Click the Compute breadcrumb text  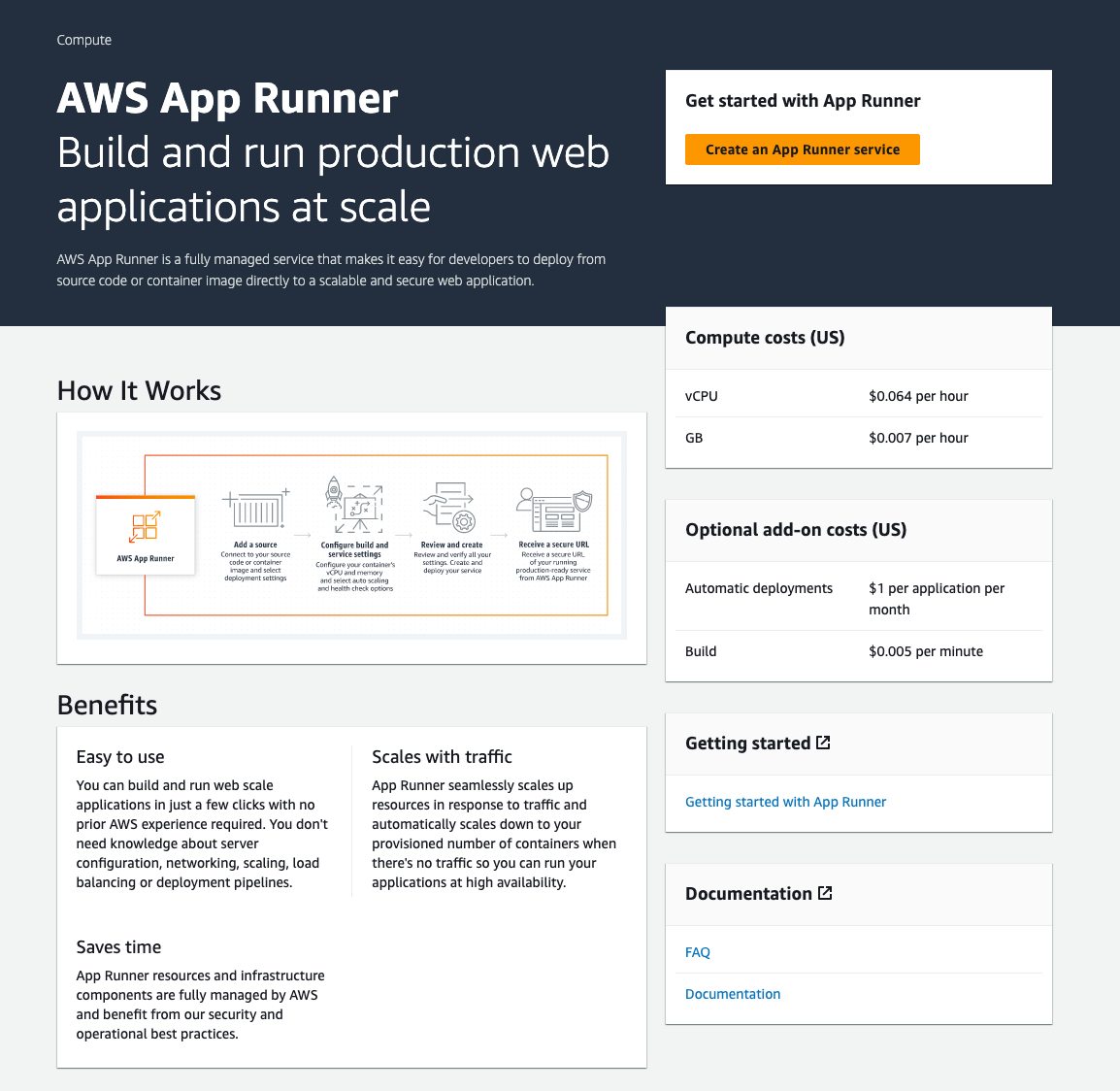tap(84, 40)
